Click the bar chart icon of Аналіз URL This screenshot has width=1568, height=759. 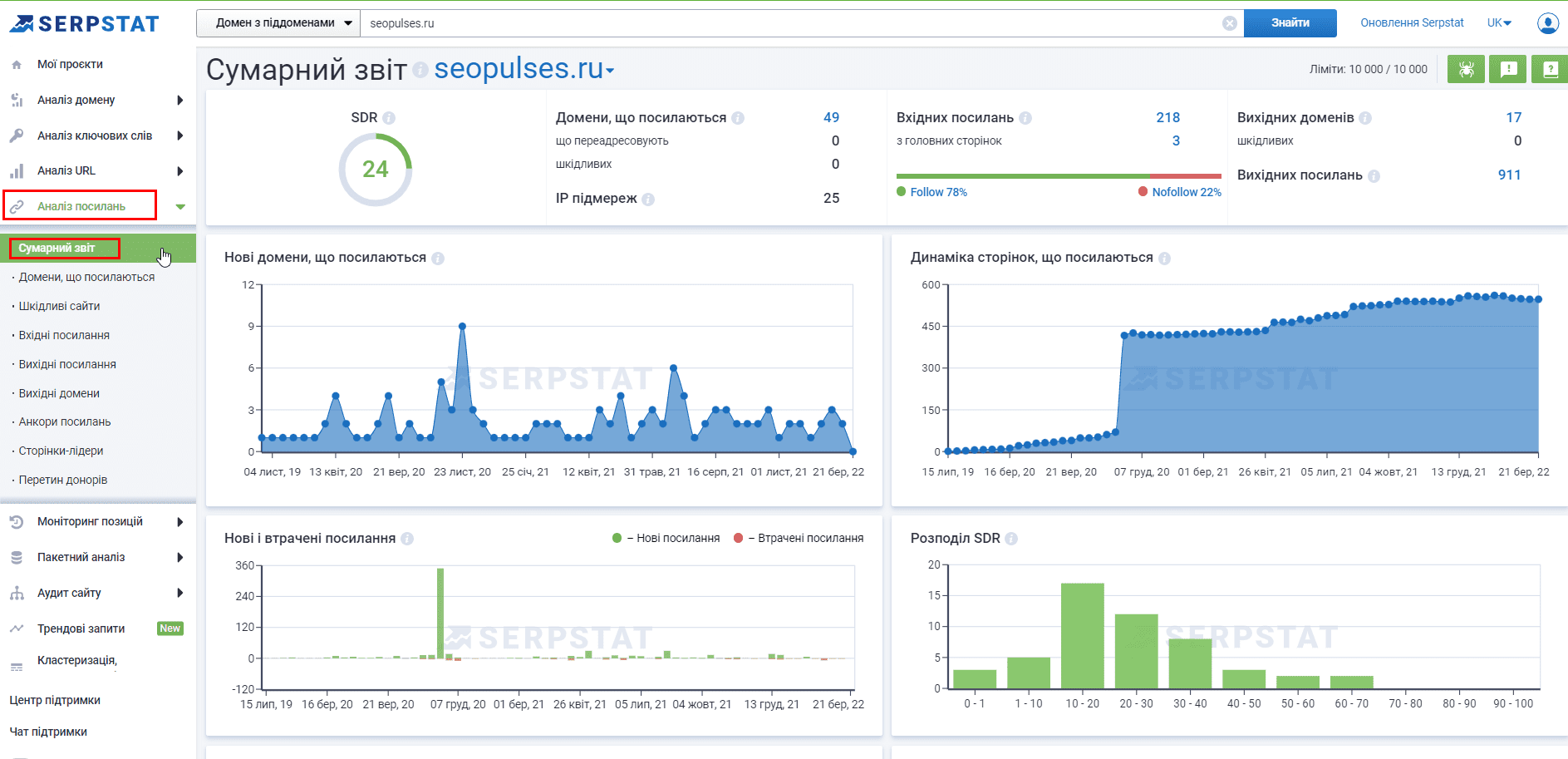pyautogui.click(x=17, y=171)
